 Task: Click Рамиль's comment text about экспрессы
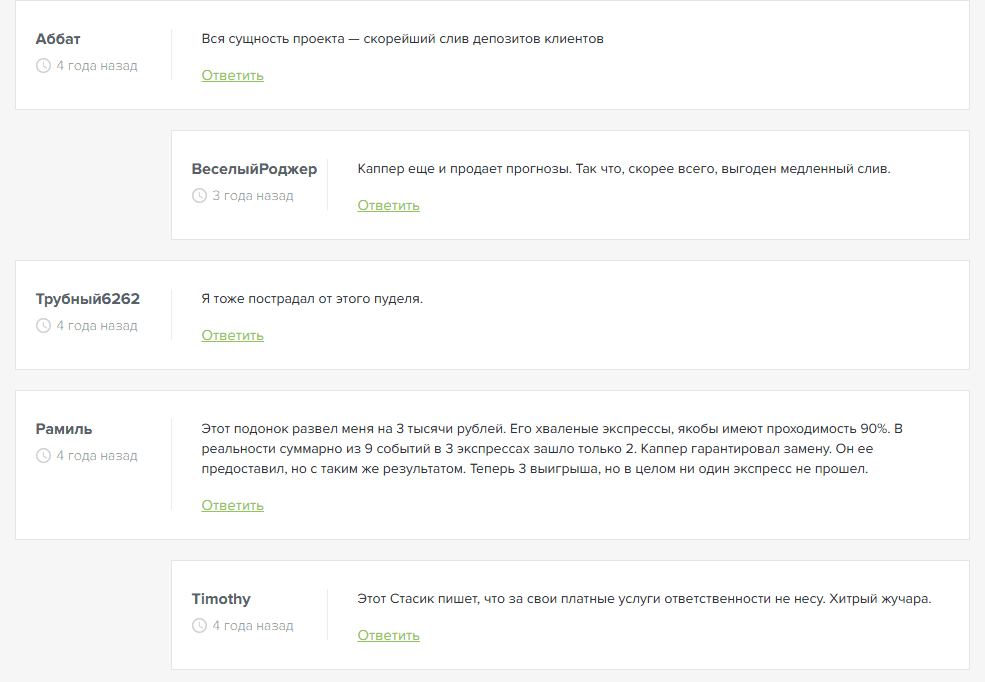[x=552, y=449]
